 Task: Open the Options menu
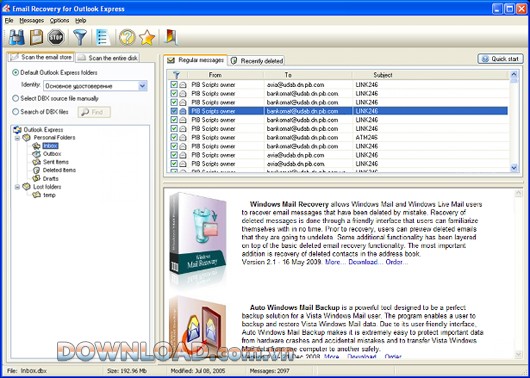click(x=59, y=21)
